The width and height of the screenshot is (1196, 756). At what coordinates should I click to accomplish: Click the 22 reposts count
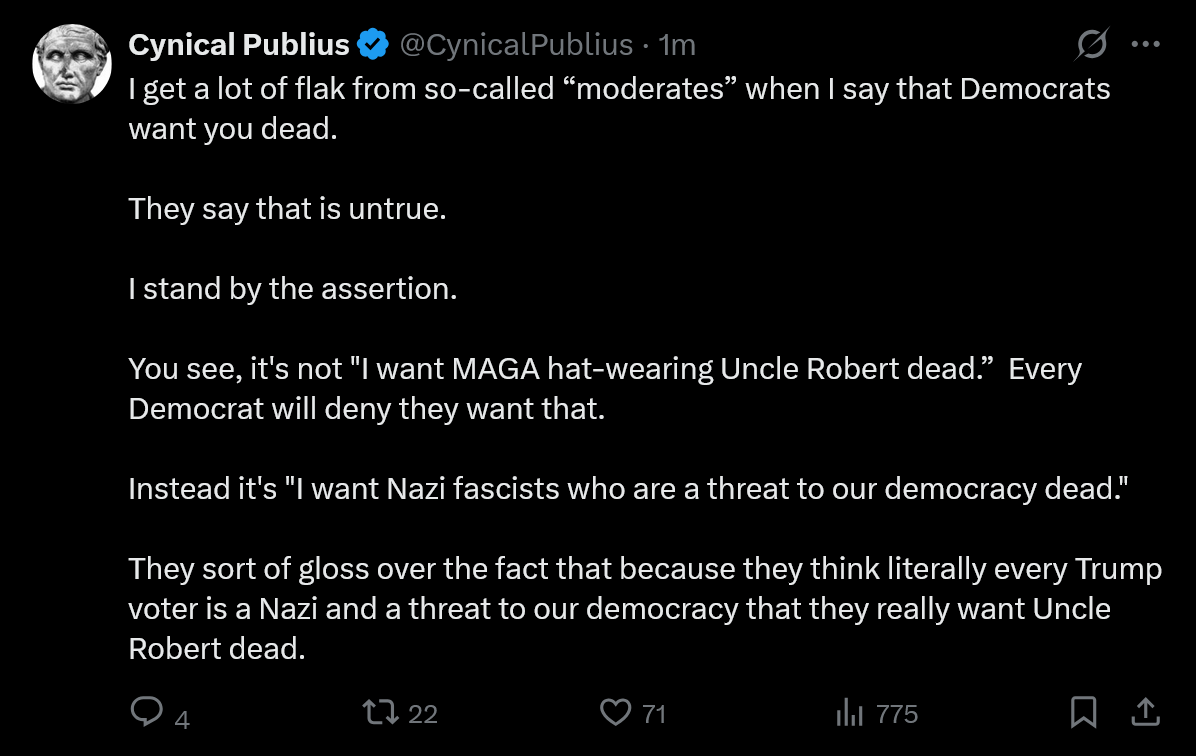(x=423, y=714)
